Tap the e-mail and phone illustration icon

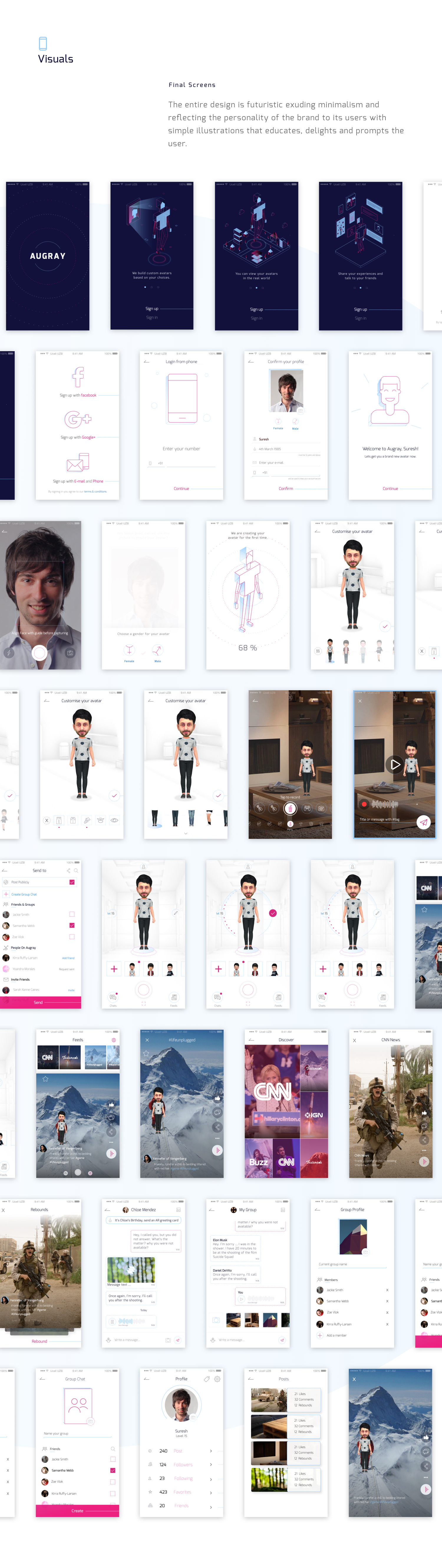pyautogui.click(x=78, y=463)
